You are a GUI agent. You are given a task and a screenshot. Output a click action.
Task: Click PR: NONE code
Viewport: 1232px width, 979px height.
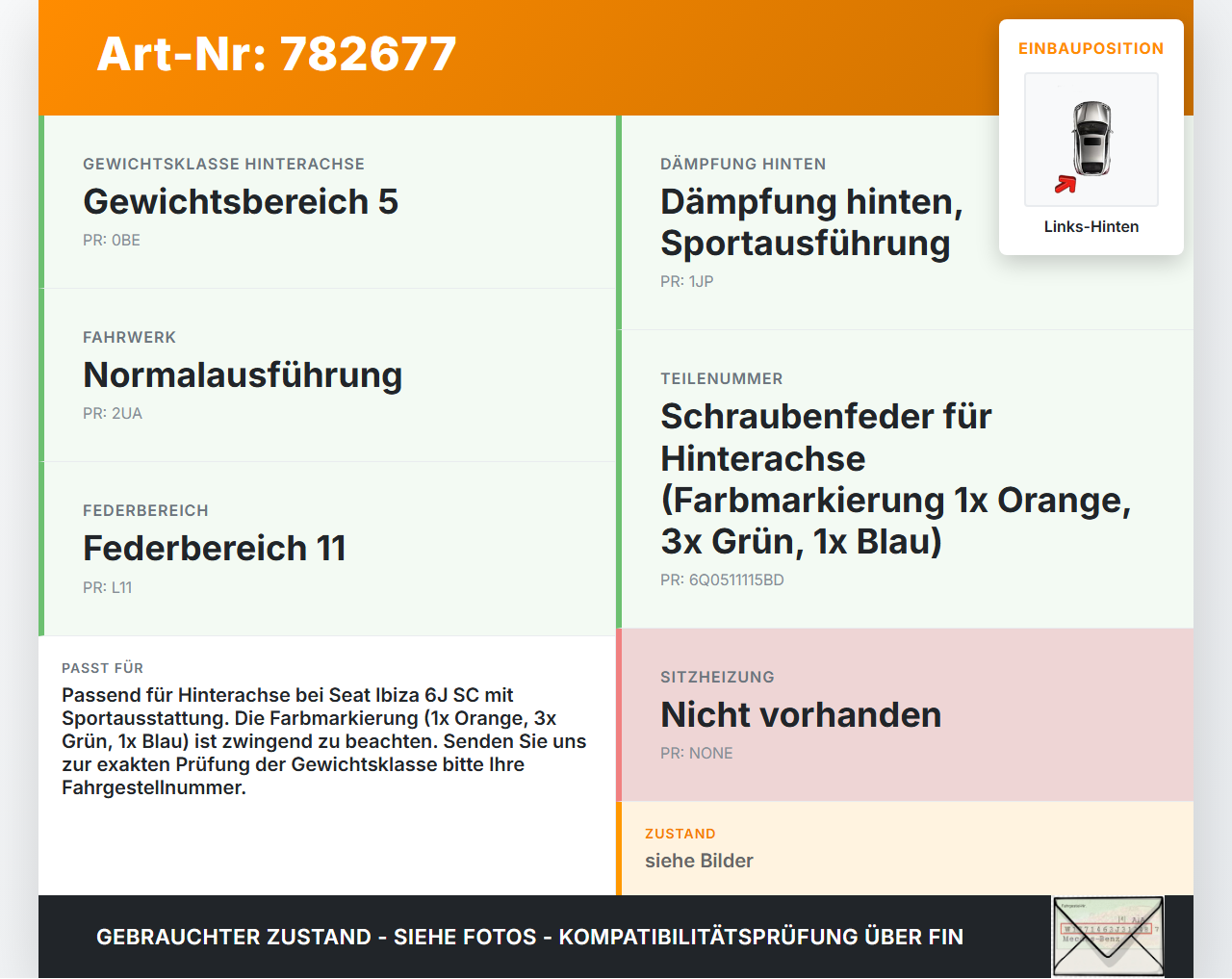pyautogui.click(x=697, y=753)
